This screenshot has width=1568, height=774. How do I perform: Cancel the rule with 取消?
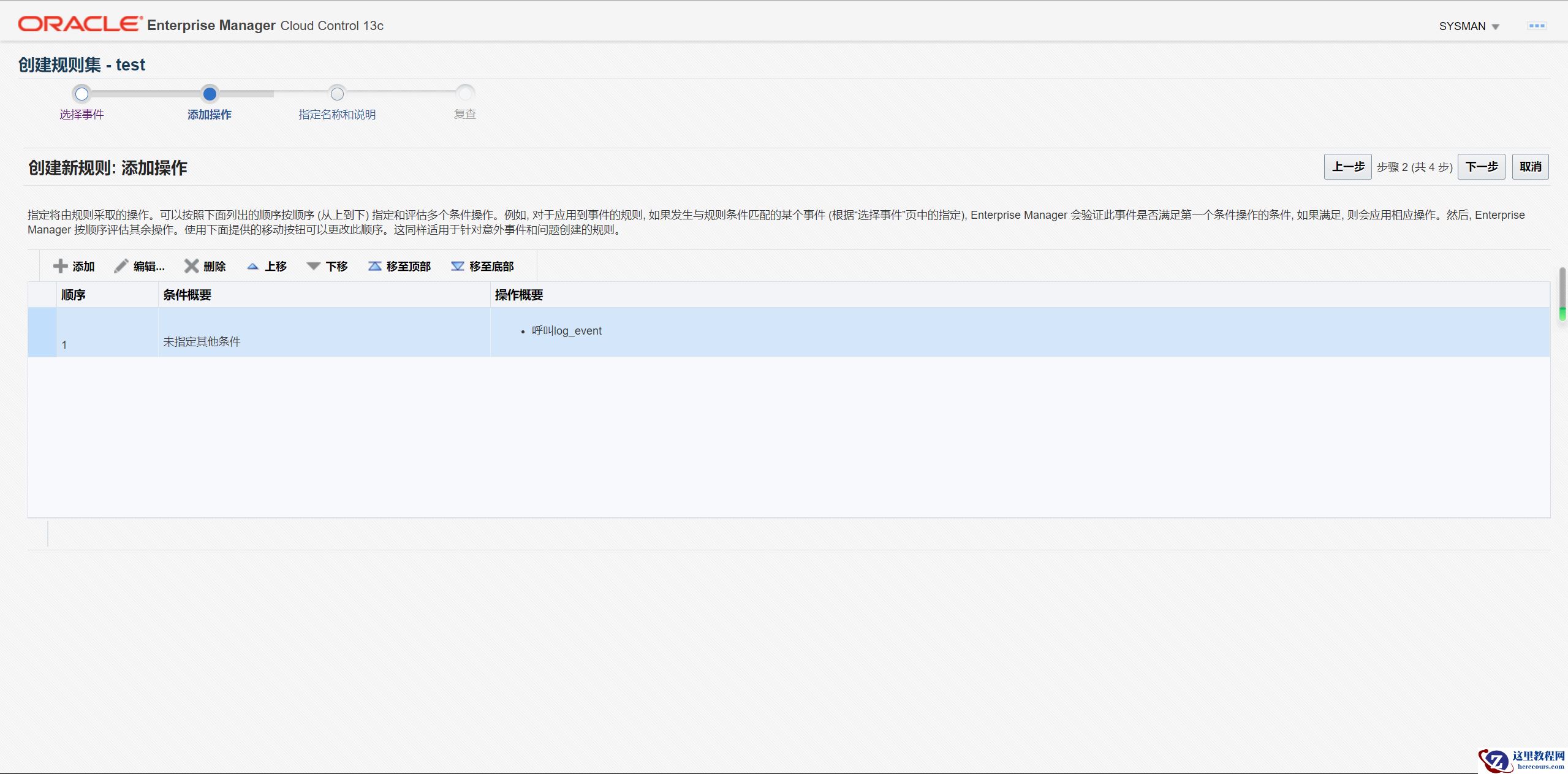(1530, 167)
